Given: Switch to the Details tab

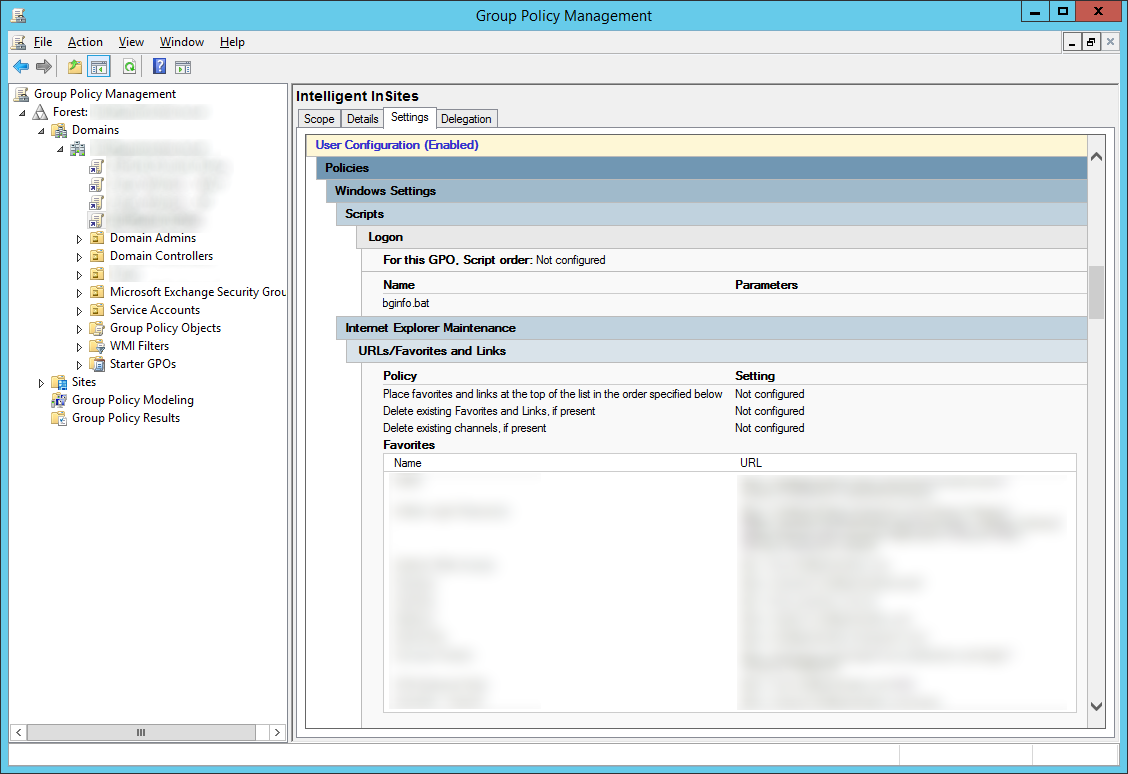Looking at the screenshot, I should pos(363,119).
